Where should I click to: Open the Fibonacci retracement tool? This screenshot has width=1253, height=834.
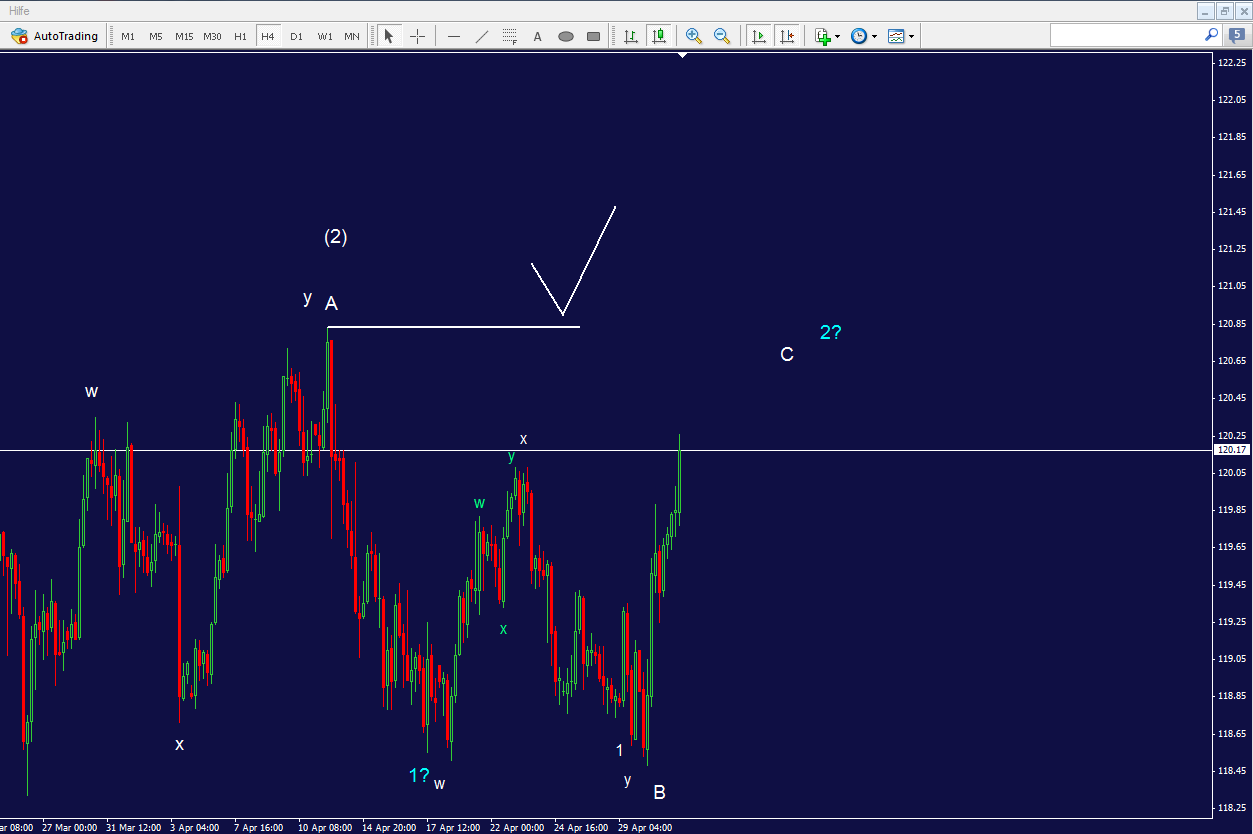tap(508, 36)
